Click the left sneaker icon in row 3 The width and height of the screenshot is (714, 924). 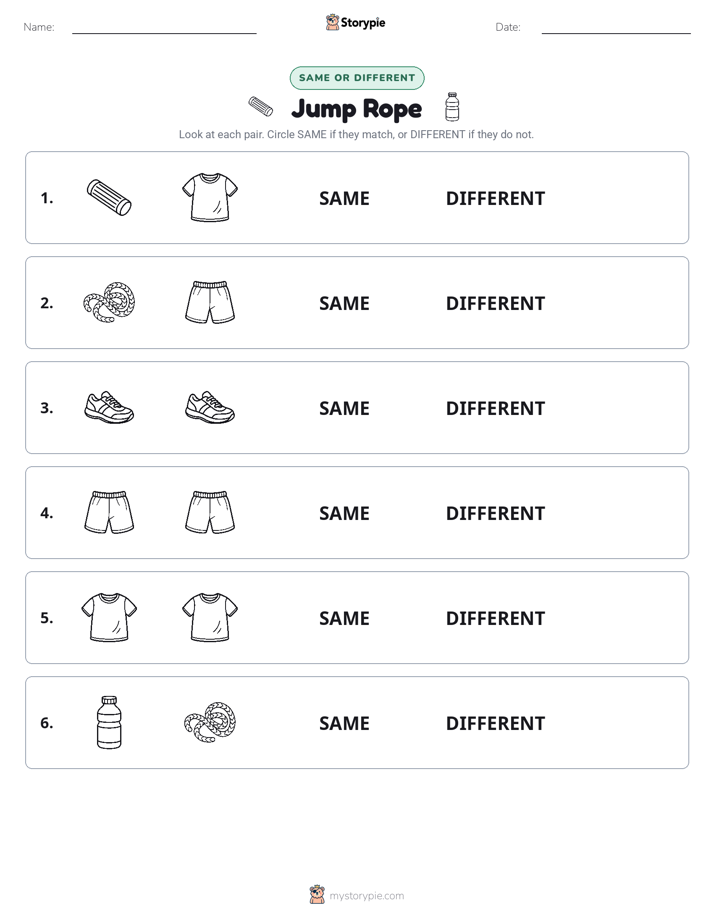point(109,407)
